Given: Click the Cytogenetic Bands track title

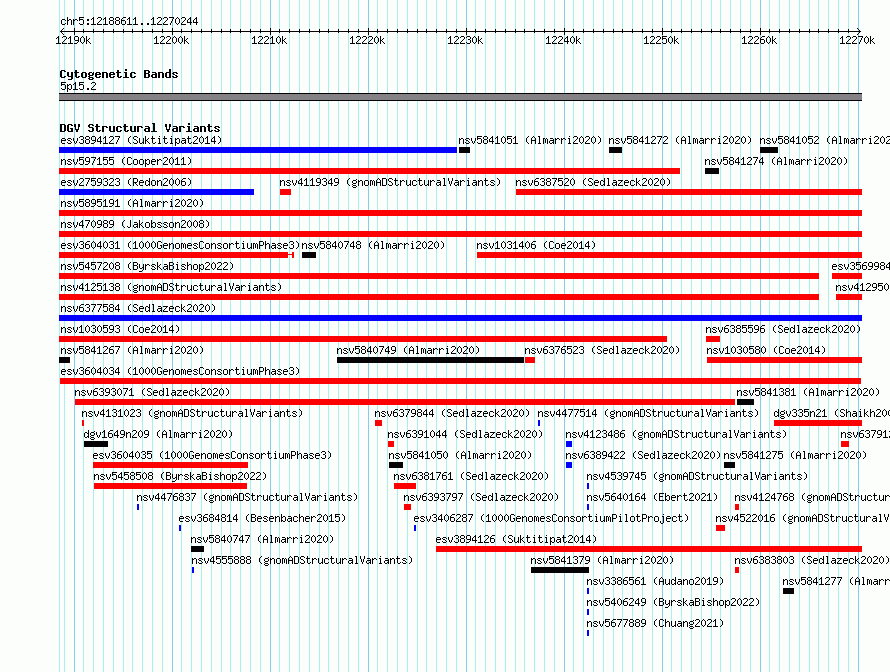Looking at the screenshot, I should (119, 74).
